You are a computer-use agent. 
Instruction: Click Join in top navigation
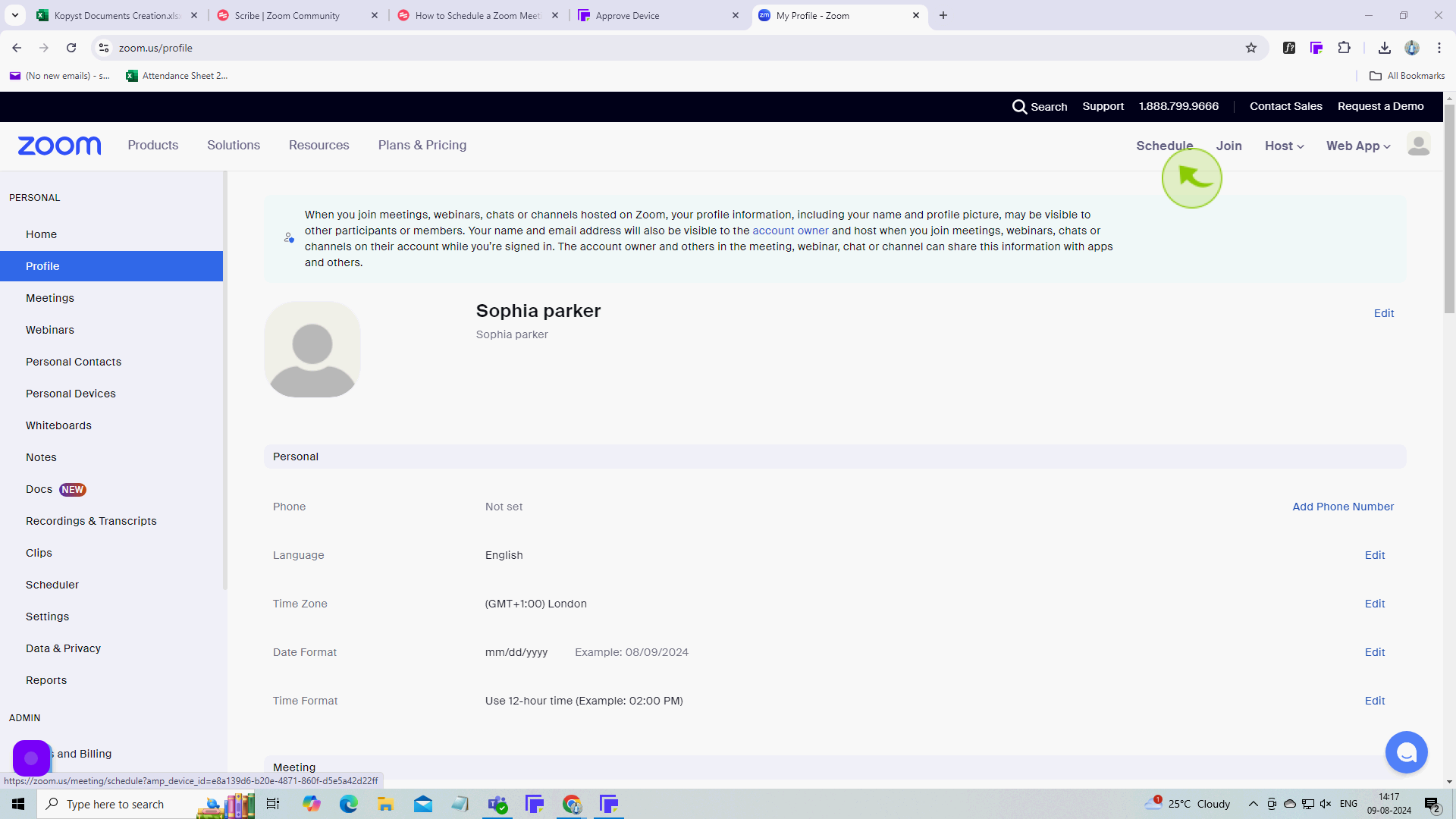(x=1228, y=146)
